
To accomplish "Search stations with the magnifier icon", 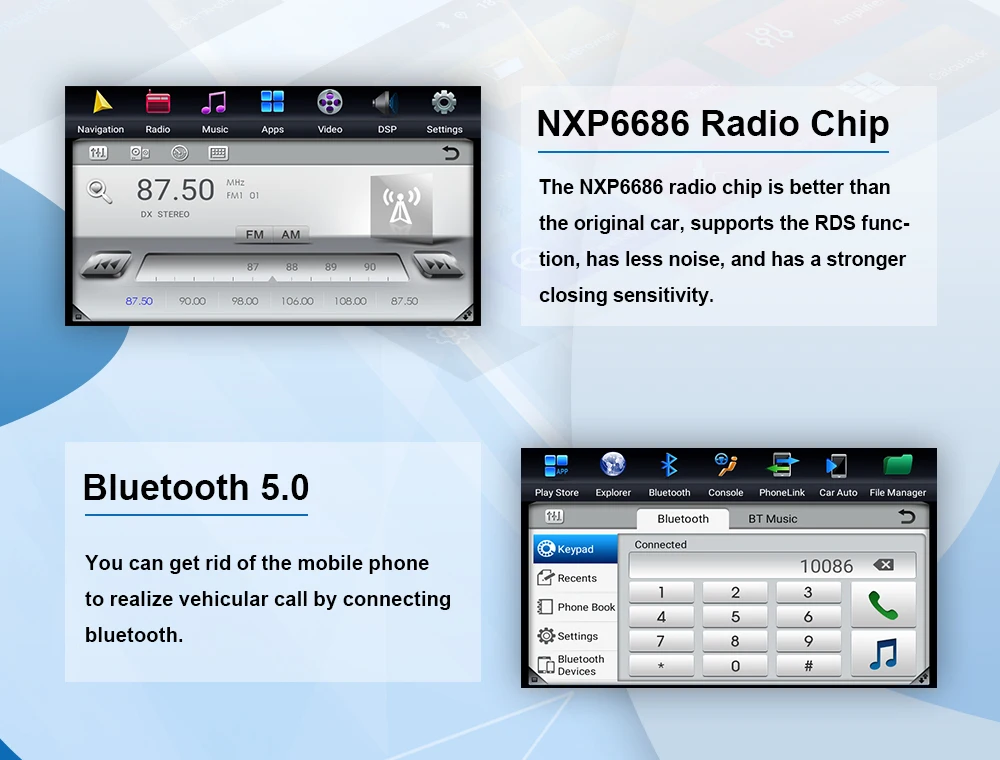I will click(99, 191).
